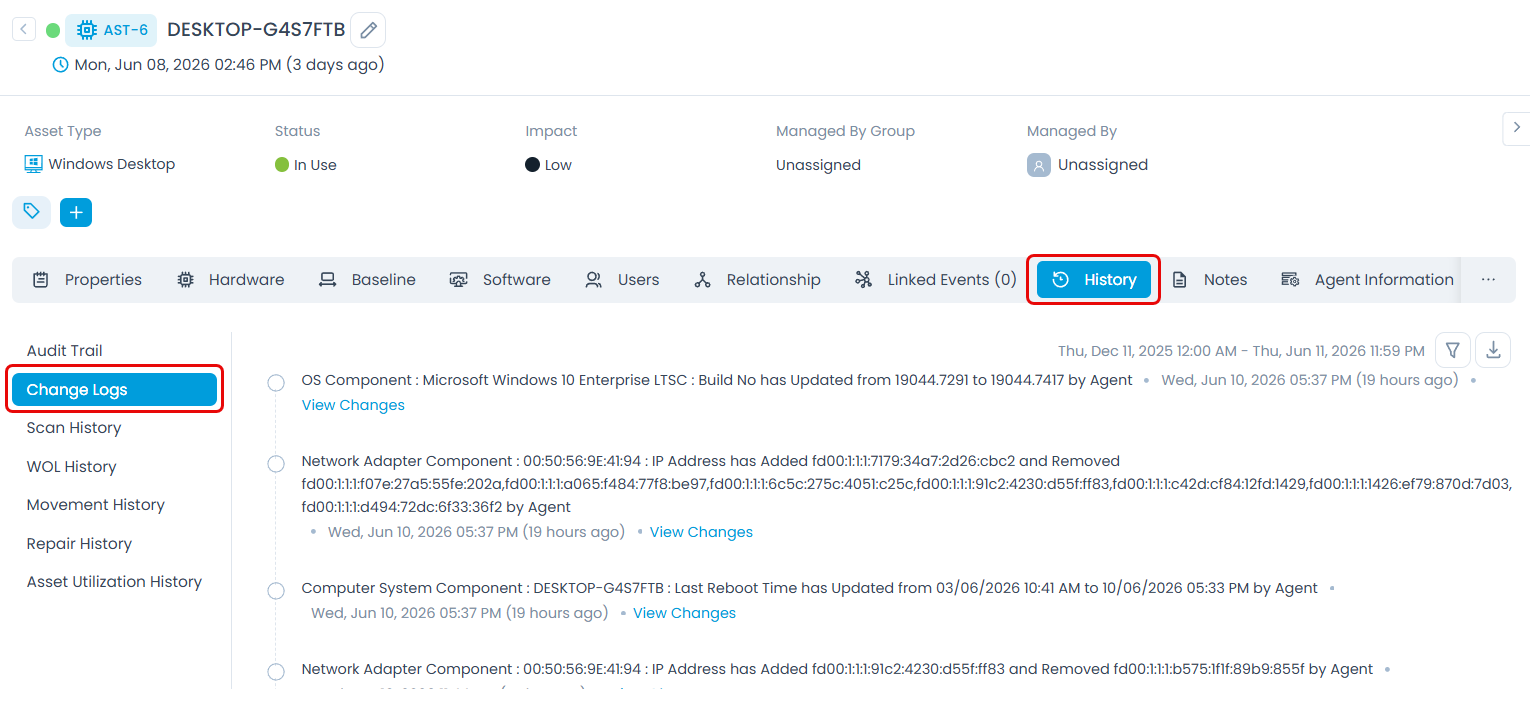
Task: Switch to the Baseline tab
Action: point(367,280)
